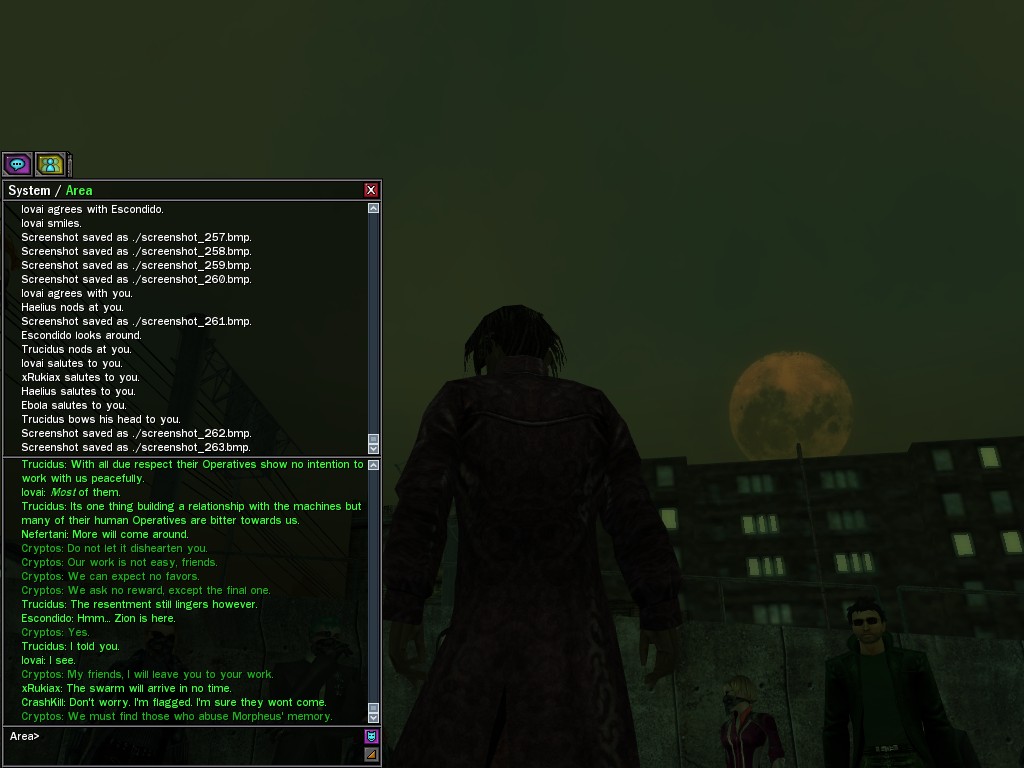Close the System / Area chat window

371,190
